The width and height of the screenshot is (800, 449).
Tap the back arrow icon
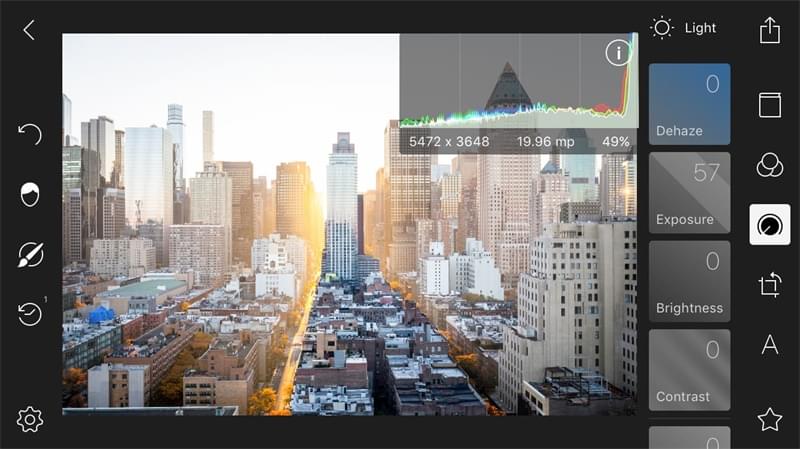click(x=29, y=30)
